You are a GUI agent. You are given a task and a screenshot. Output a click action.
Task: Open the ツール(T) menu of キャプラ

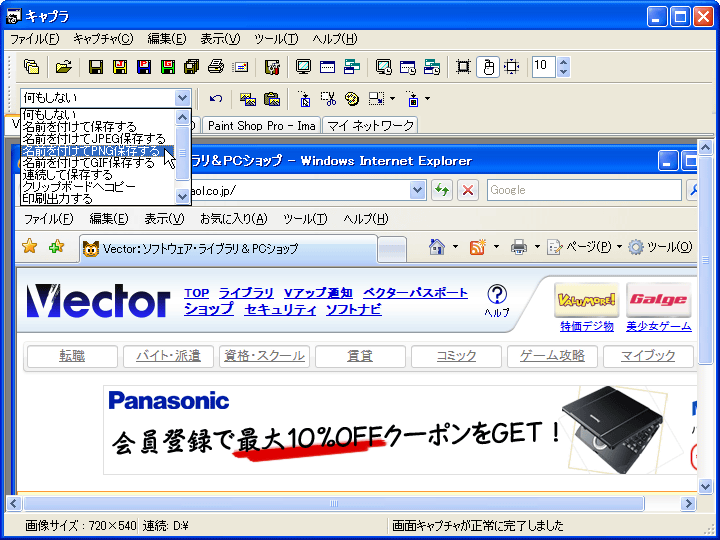pyautogui.click(x=276, y=39)
